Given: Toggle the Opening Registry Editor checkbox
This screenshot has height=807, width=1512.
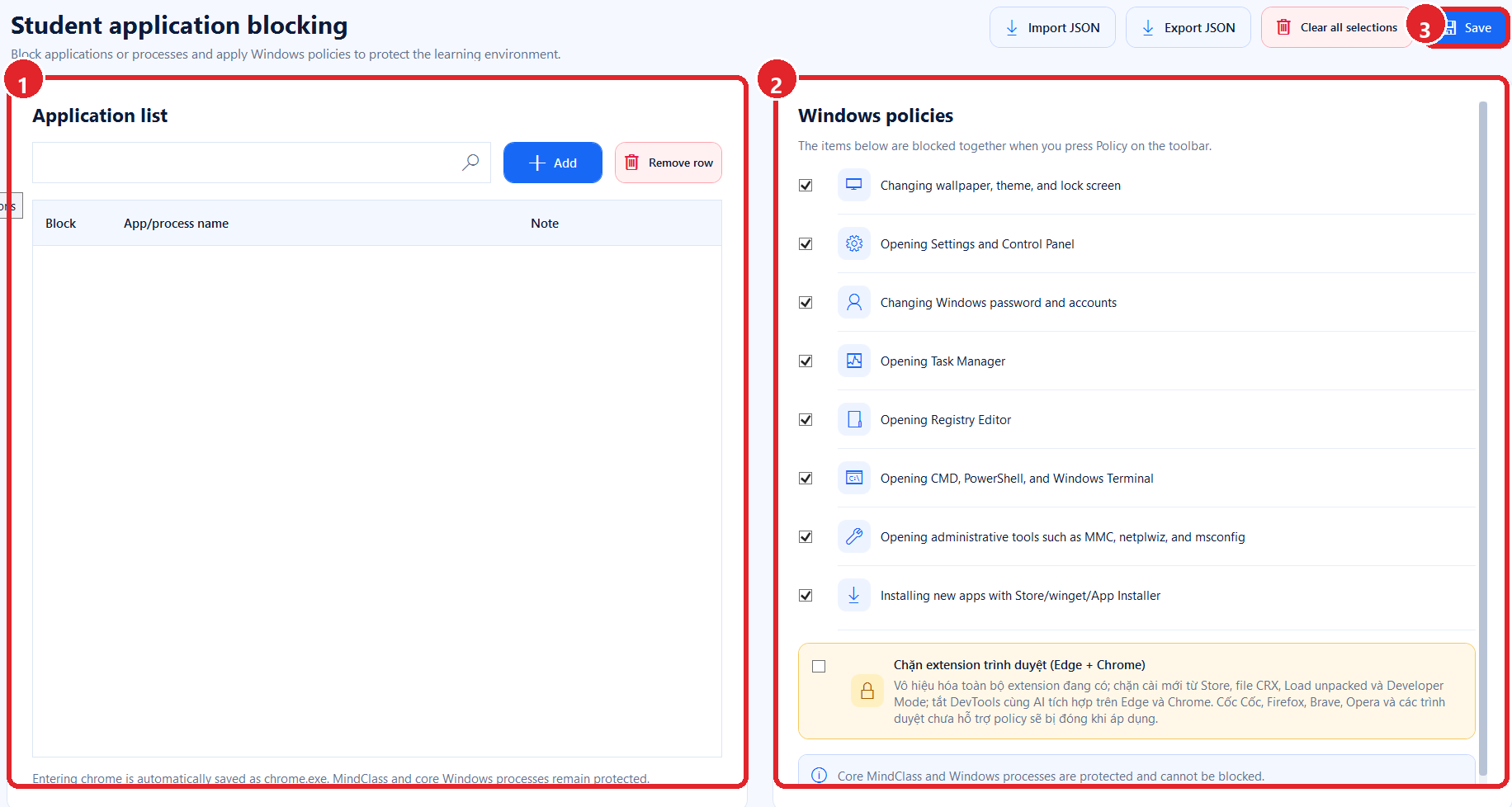Looking at the screenshot, I should tap(806, 419).
